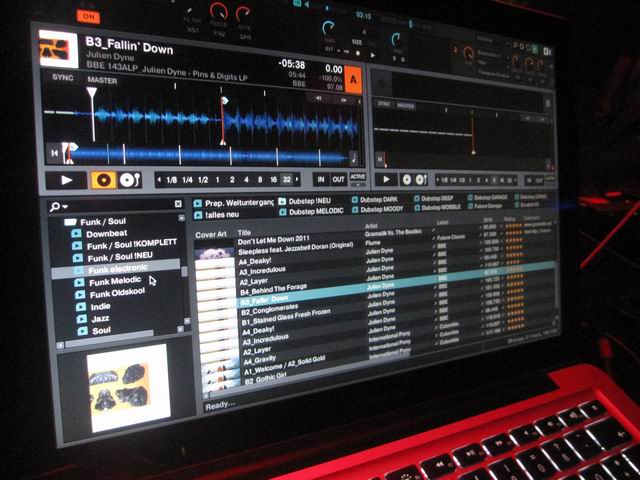
Task: Toggle SYNC on deck A
Action: point(62,77)
